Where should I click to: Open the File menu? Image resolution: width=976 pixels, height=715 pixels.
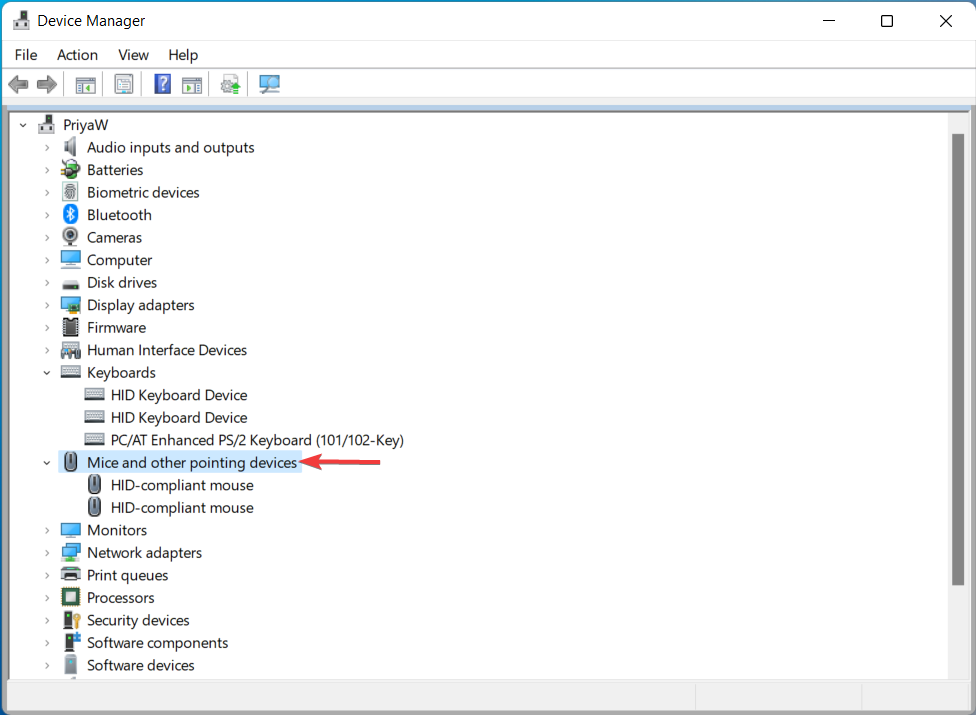click(26, 55)
